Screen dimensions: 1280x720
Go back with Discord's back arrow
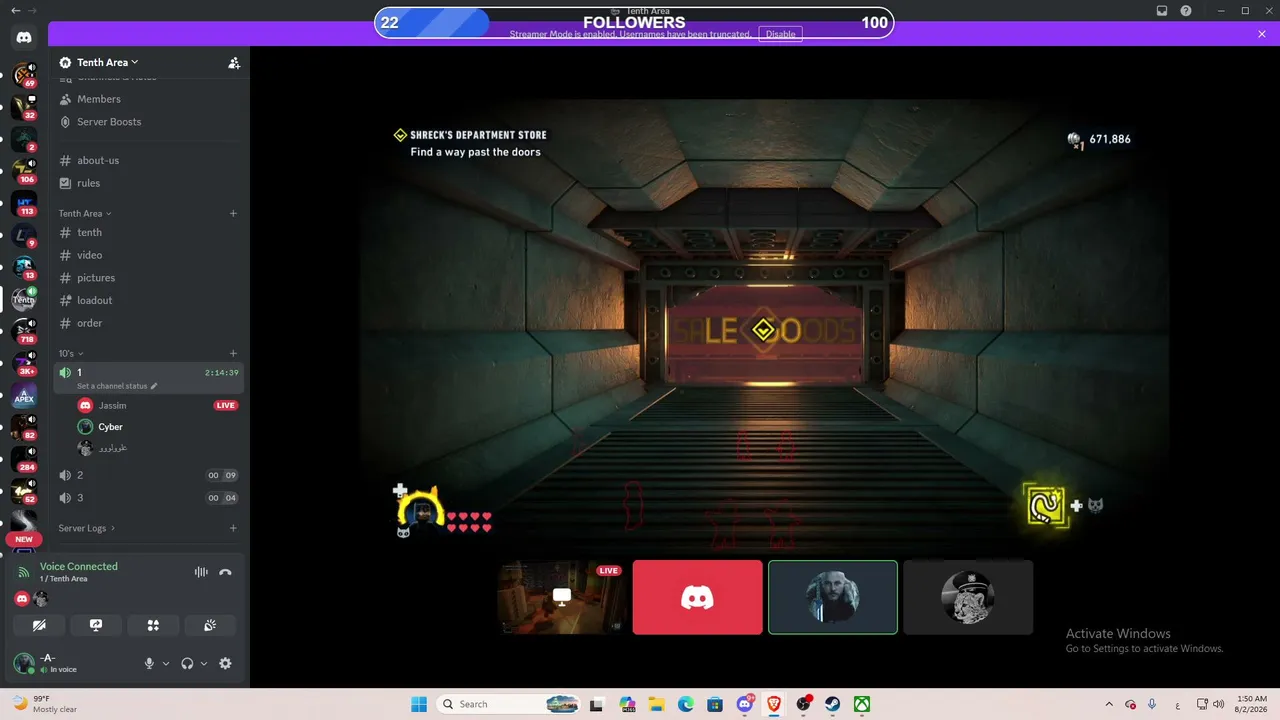coord(15,10)
